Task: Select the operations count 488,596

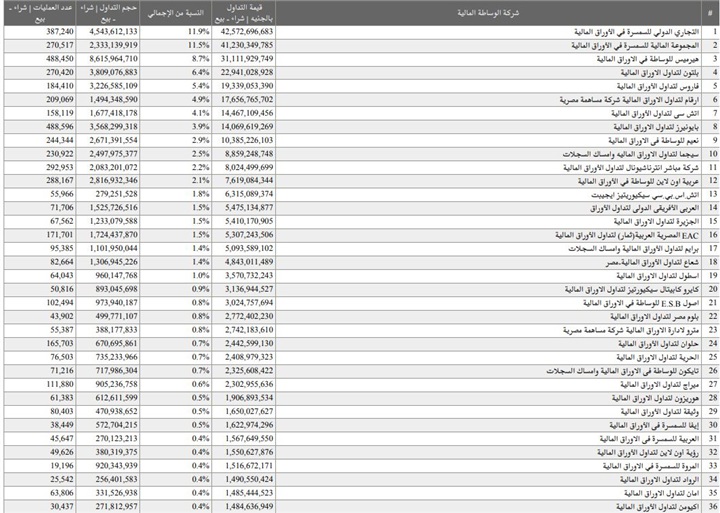Action: click(39, 127)
